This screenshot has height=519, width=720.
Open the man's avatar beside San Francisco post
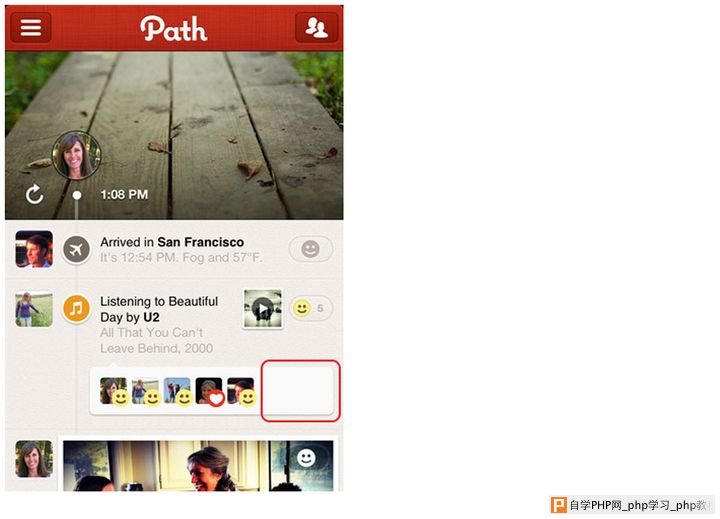point(34,249)
